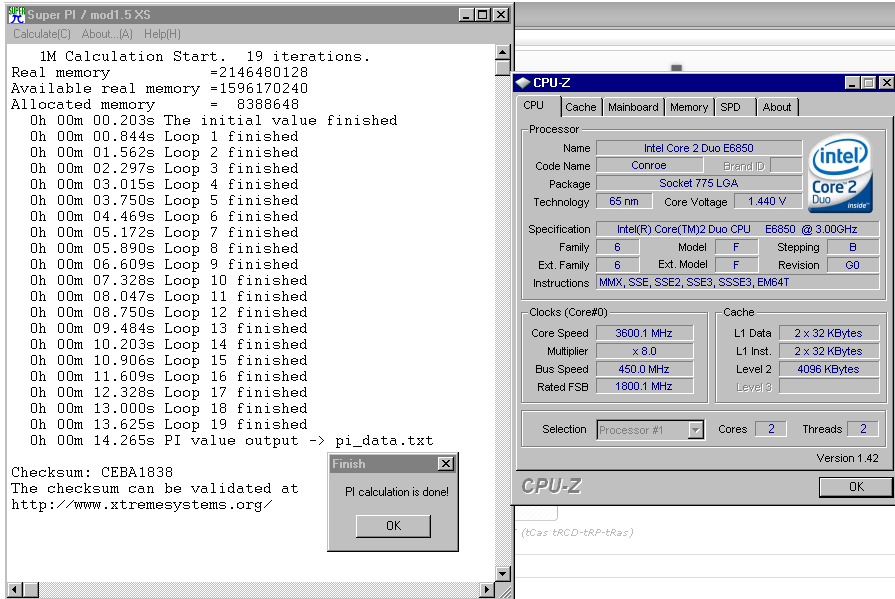Screen dimensions: 895x599
Task: Click the Bus Speed value '450.0 MHz'
Action: pyautogui.click(x=644, y=369)
